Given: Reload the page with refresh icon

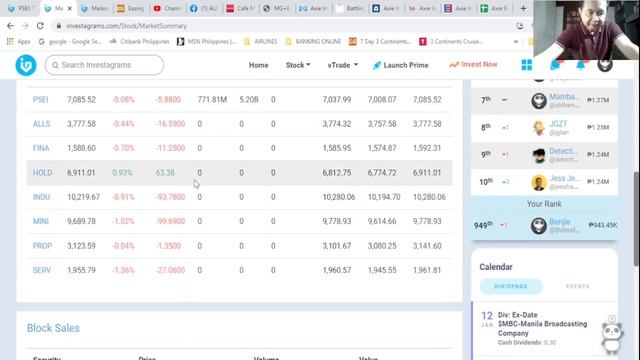Looking at the screenshot, I should pyautogui.click(x=40, y=26).
